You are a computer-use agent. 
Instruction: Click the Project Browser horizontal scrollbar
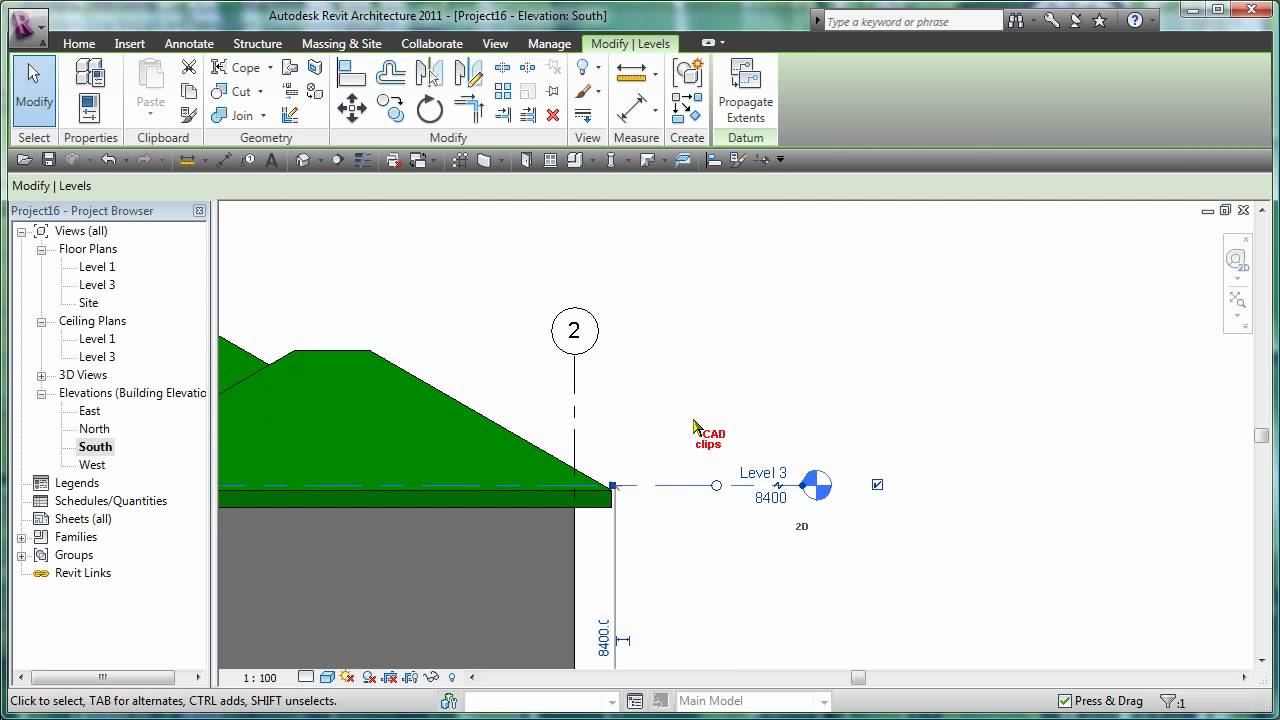pyautogui.click(x=102, y=677)
